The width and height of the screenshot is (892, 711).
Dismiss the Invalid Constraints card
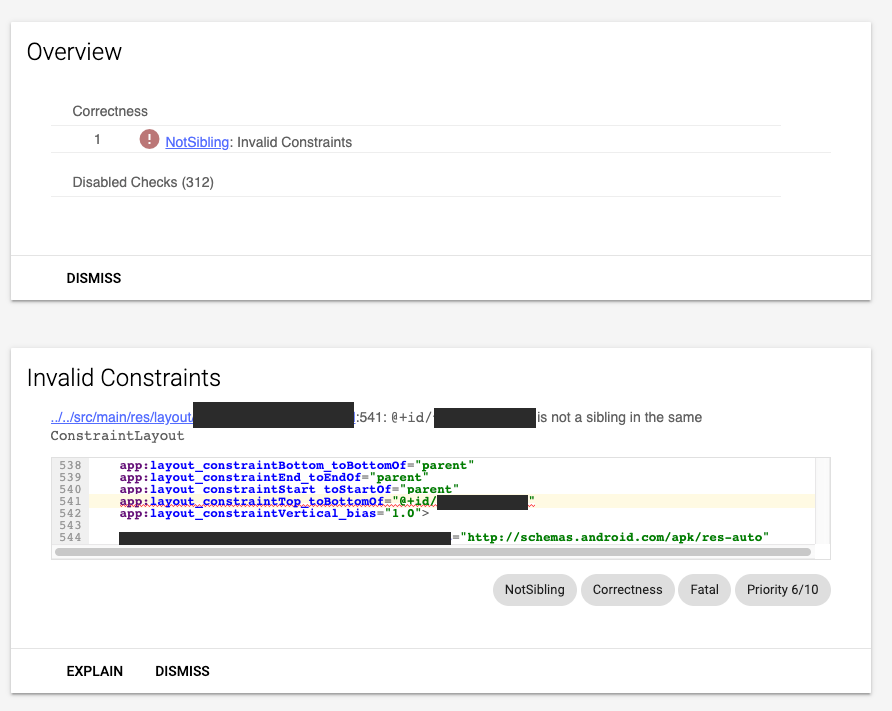tap(182, 671)
